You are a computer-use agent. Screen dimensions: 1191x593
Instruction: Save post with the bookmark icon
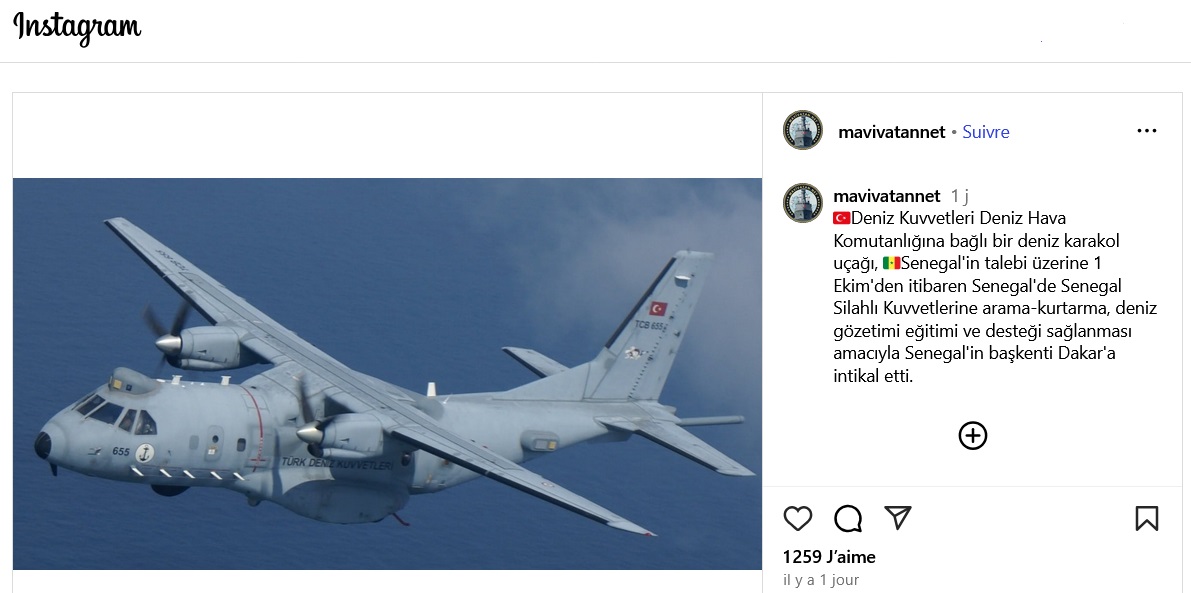coord(1146,519)
